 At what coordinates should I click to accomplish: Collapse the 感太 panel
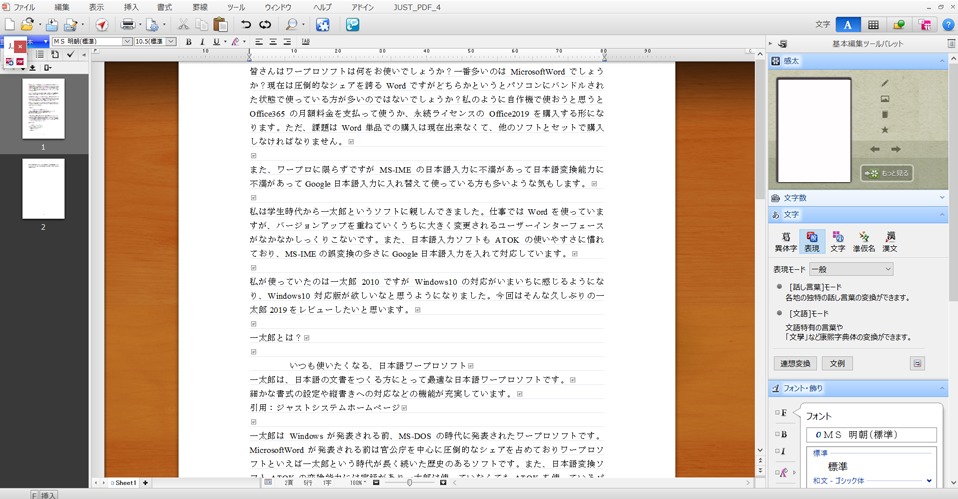(942, 60)
